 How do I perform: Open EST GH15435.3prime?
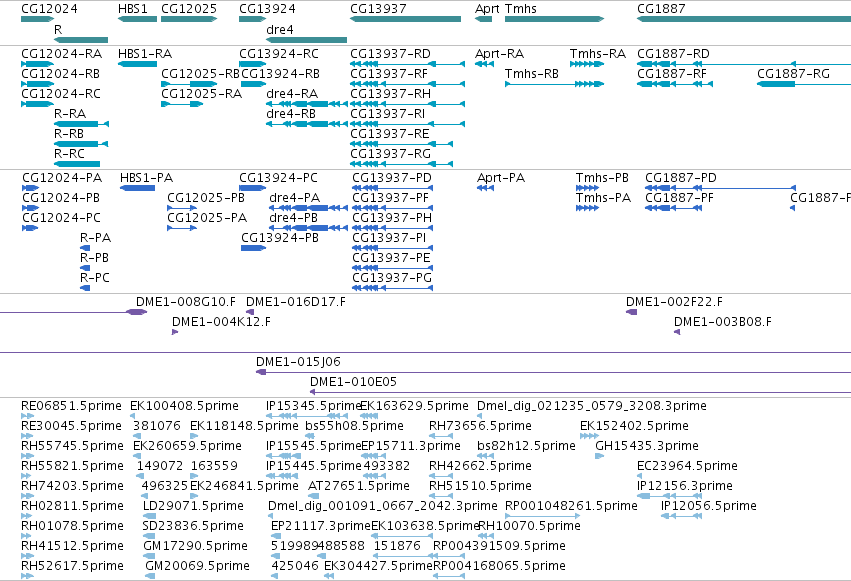click(647, 446)
